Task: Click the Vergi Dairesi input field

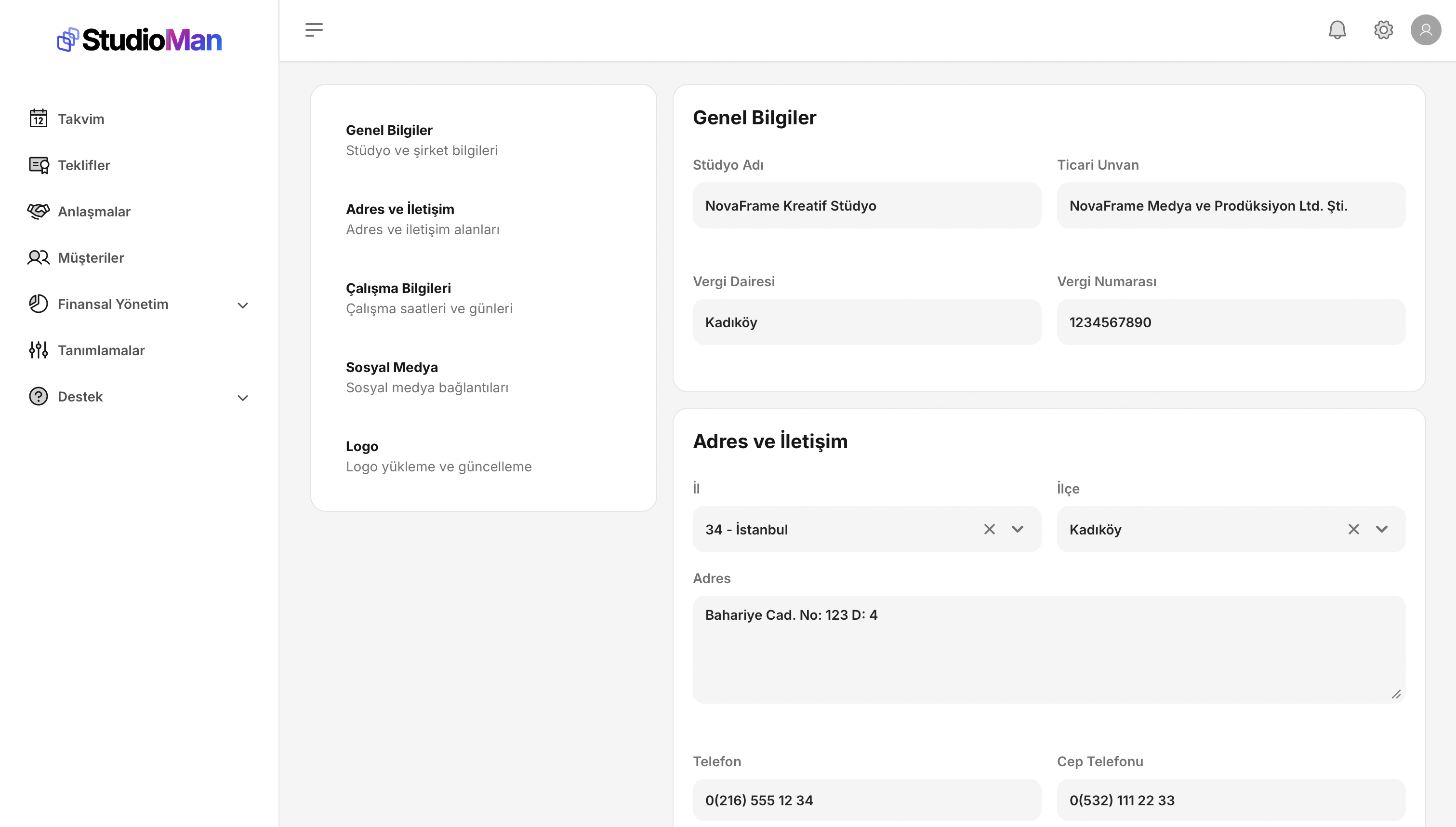Action: pyautogui.click(x=866, y=321)
